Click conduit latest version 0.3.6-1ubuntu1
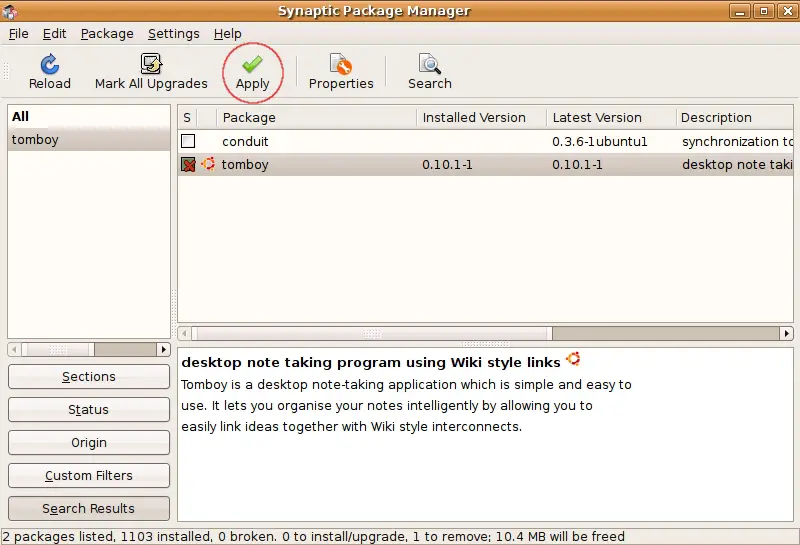 pyautogui.click(x=599, y=141)
